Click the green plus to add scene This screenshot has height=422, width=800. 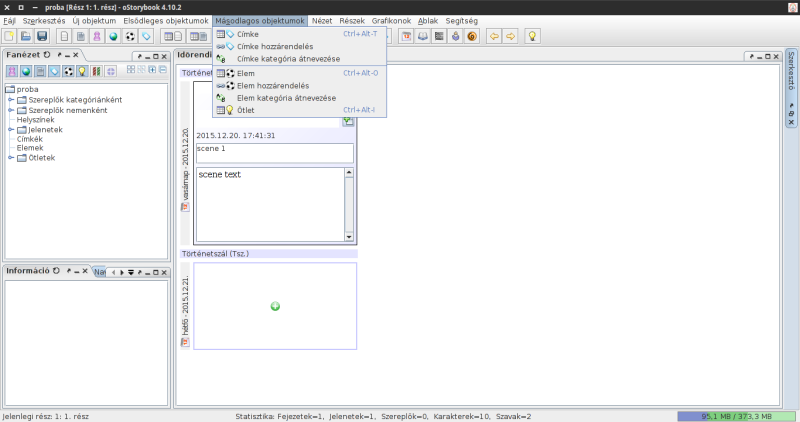pos(275,306)
